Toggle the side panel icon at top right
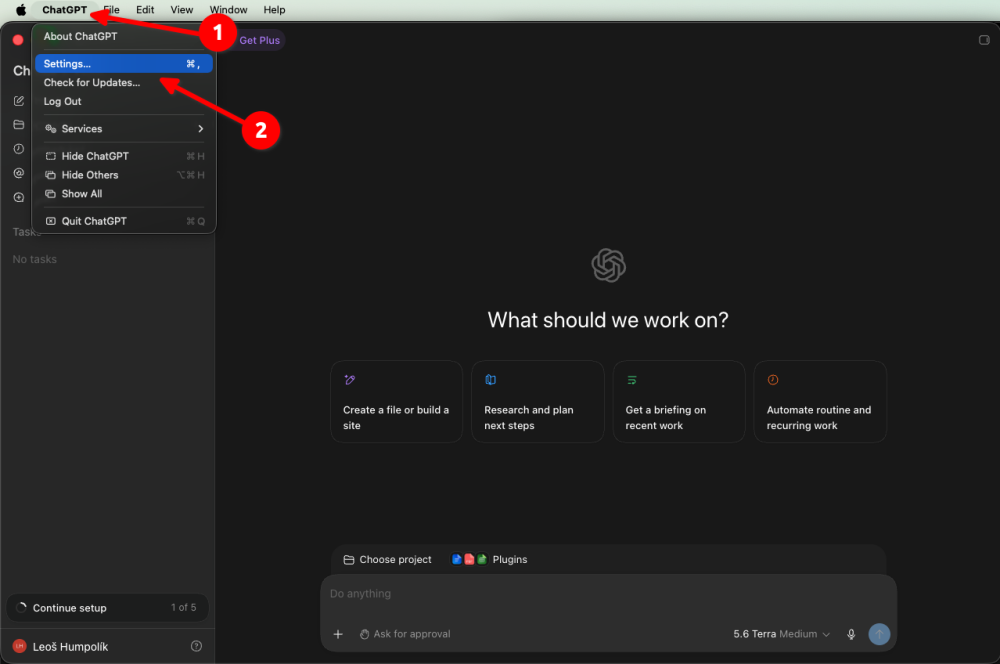 click(984, 40)
